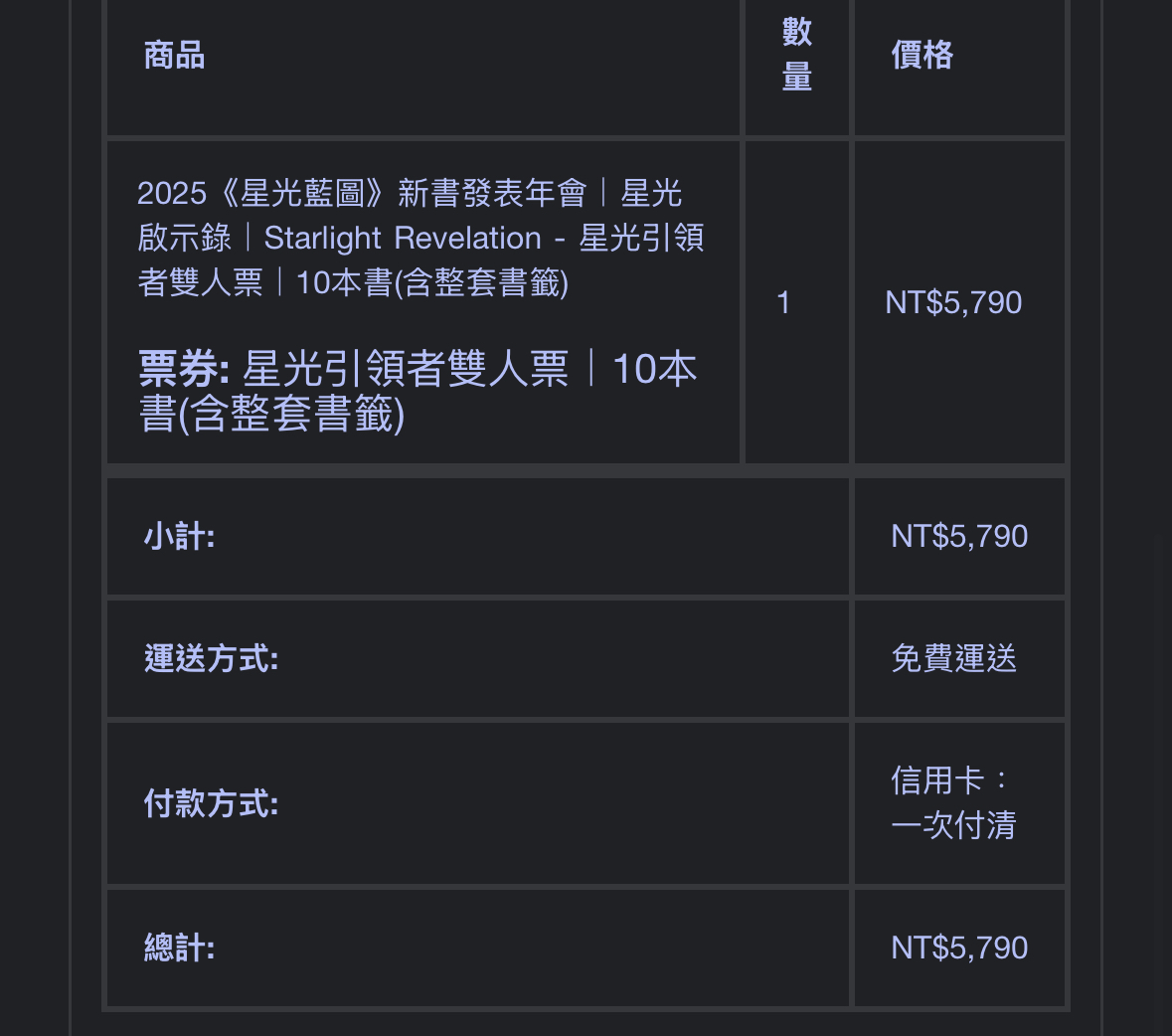The width and height of the screenshot is (1172, 1036).
Task: Click the 價格 column header
Action: click(921, 56)
